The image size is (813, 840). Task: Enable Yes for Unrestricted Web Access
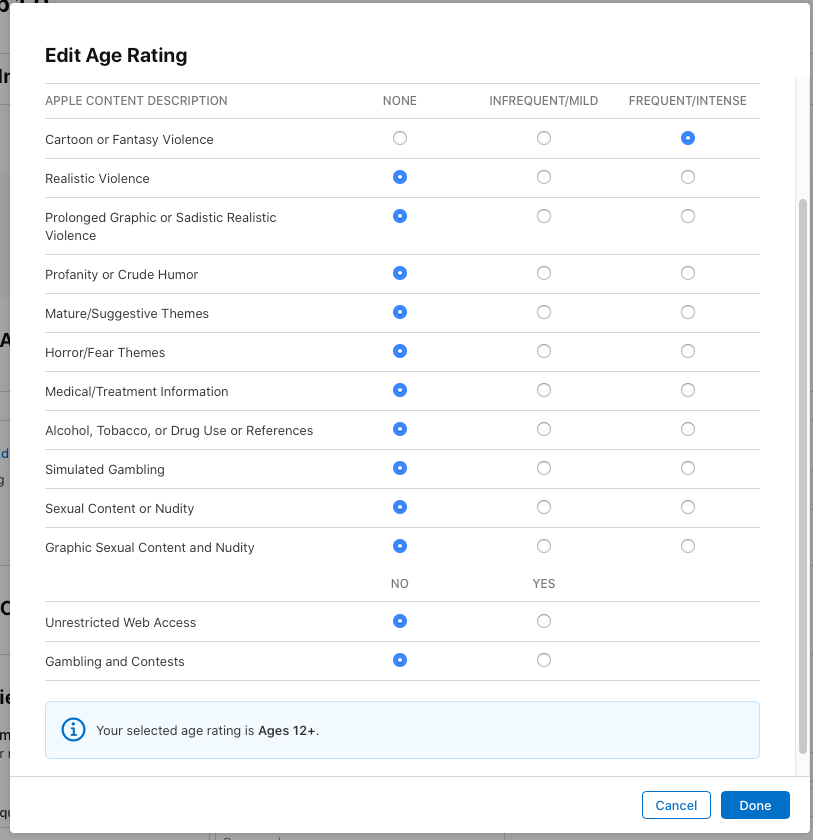point(544,621)
